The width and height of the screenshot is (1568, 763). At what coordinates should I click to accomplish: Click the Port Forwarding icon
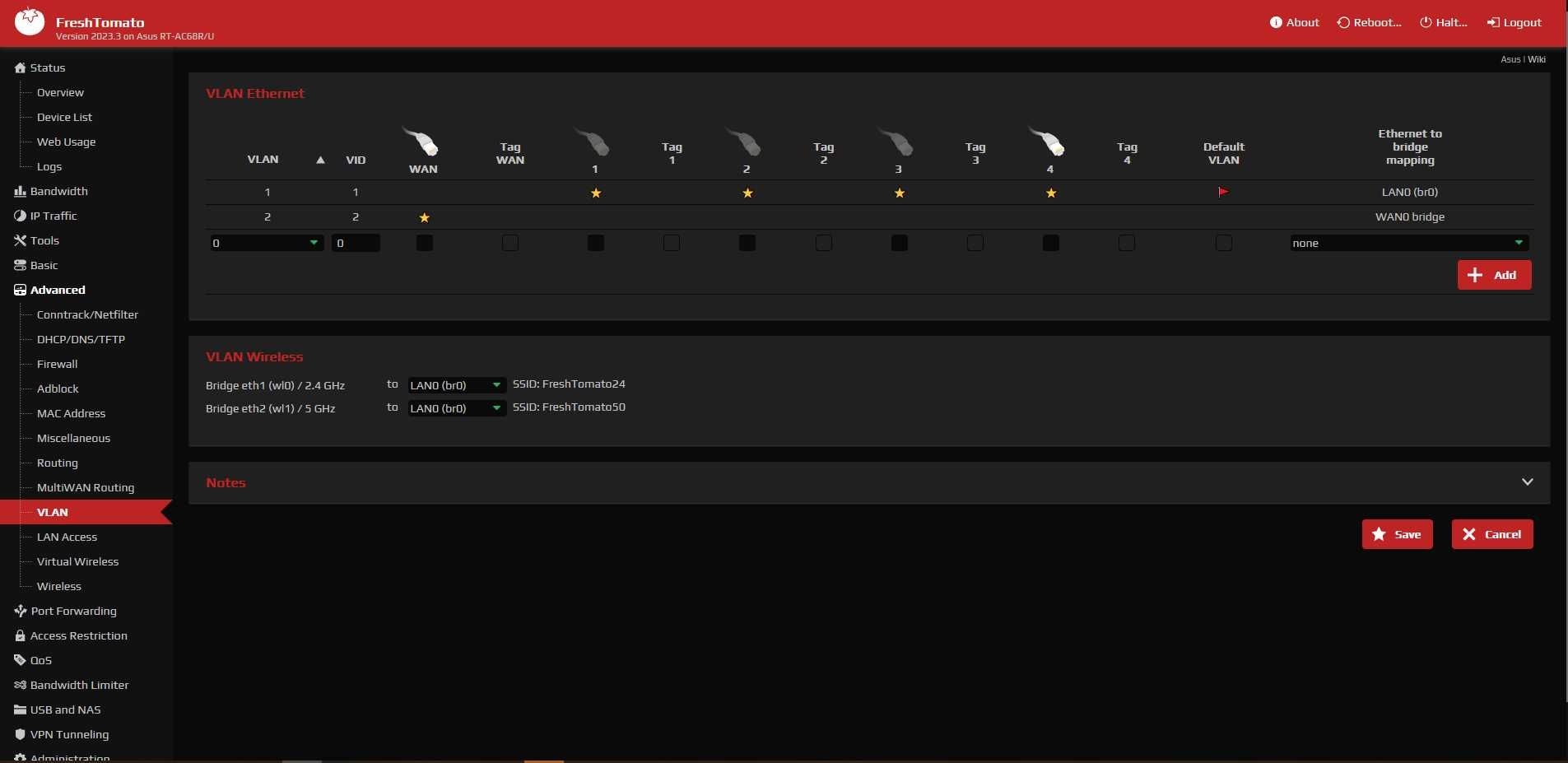tap(21, 611)
